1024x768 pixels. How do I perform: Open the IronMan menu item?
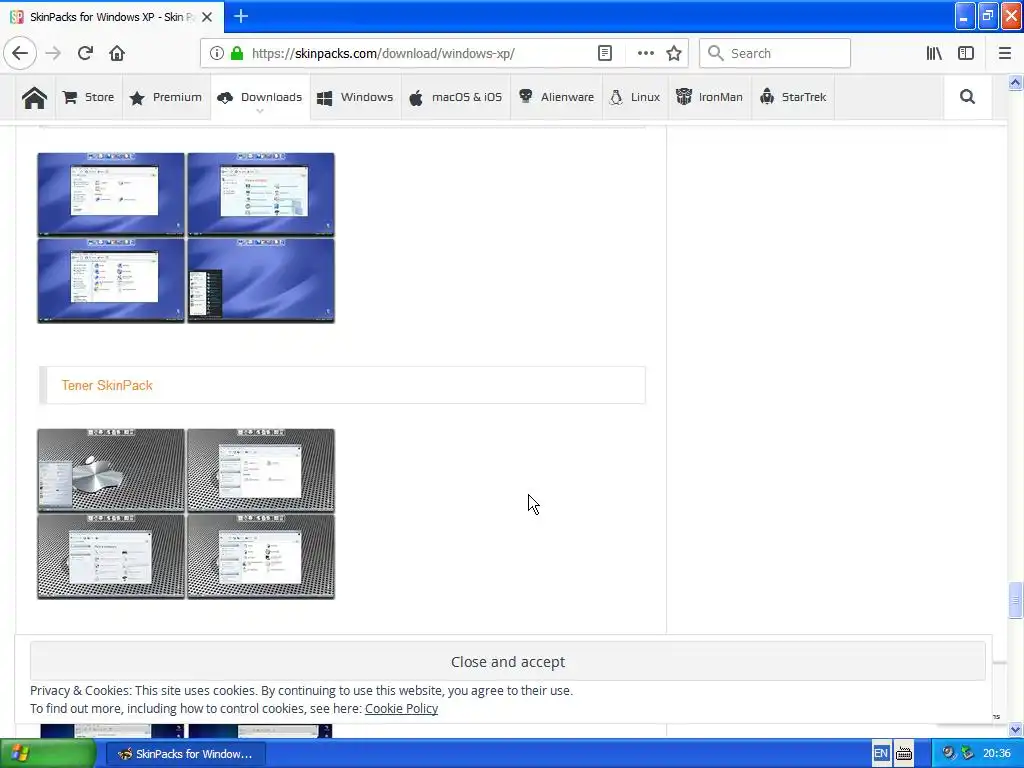(x=709, y=97)
